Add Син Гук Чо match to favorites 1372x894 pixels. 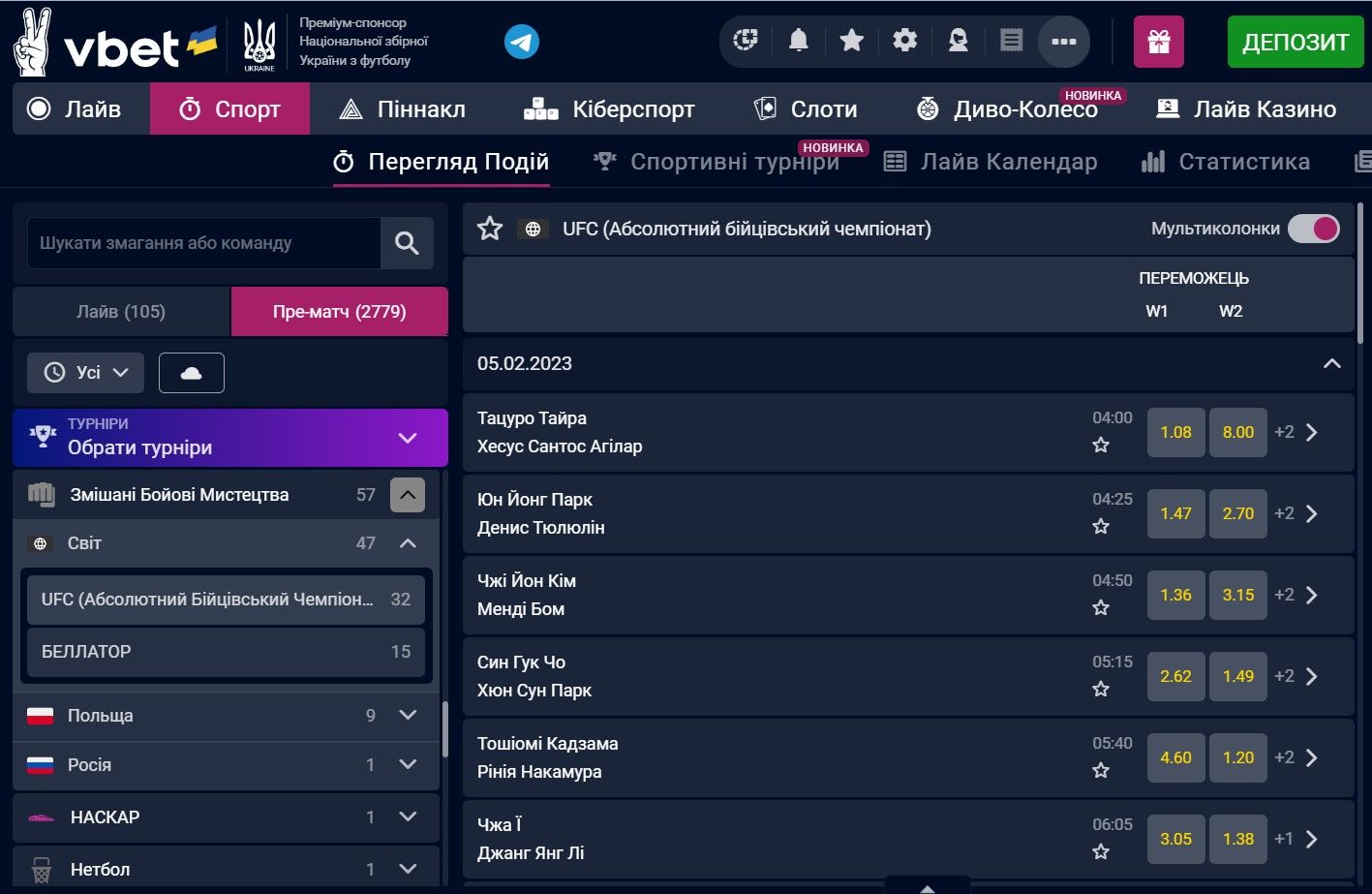1101,690
